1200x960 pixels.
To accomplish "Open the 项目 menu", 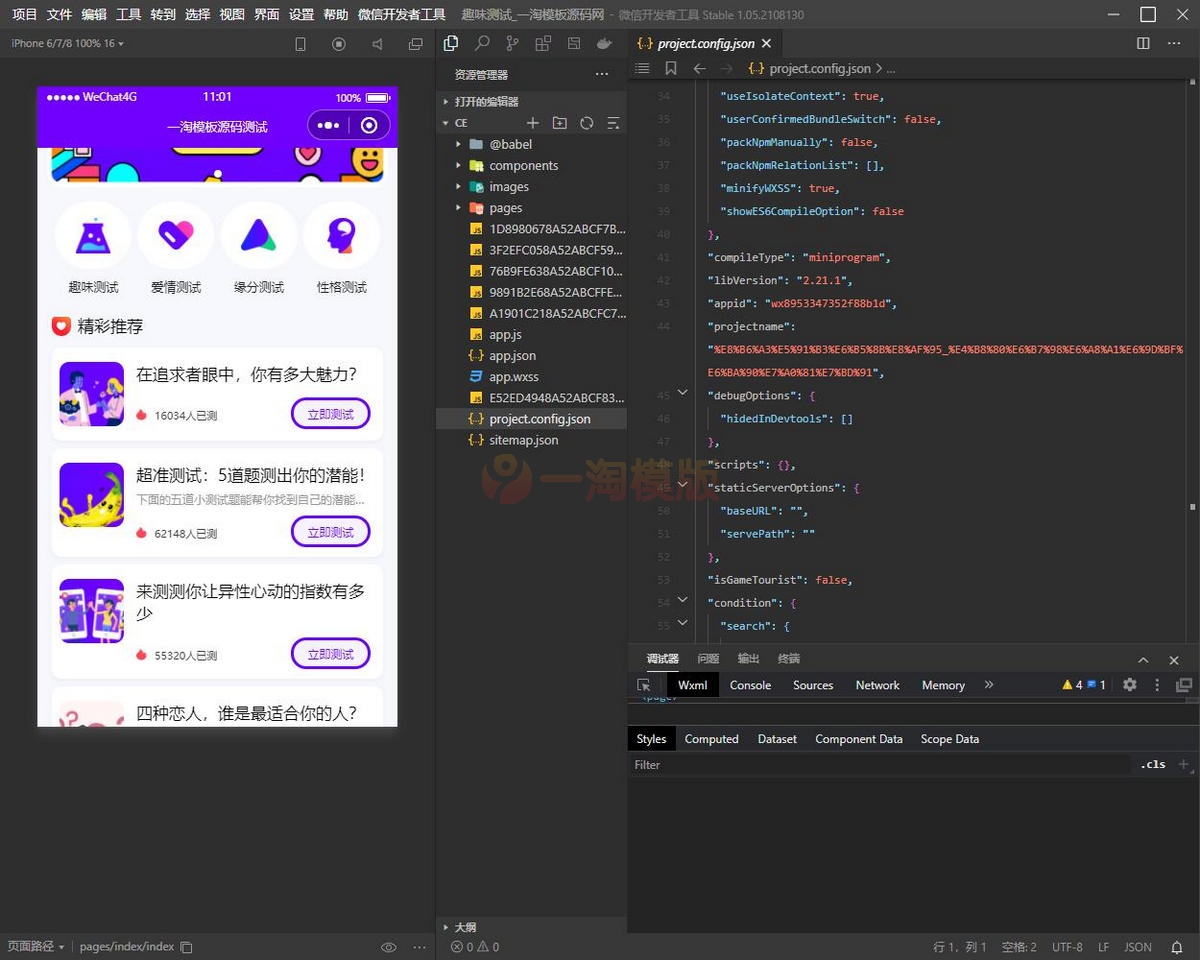I will [24, 15].
